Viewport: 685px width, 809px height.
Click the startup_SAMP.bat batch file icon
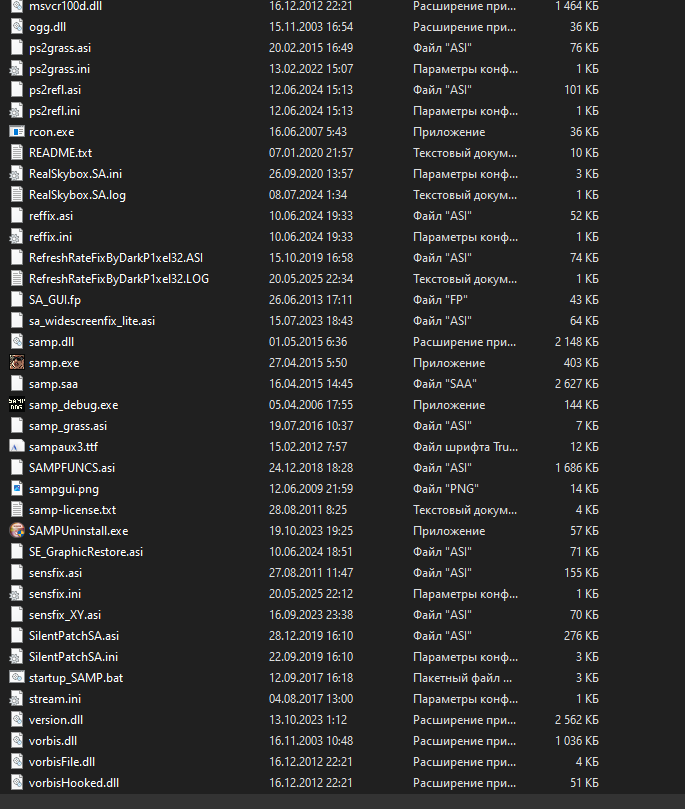point(16,678)
